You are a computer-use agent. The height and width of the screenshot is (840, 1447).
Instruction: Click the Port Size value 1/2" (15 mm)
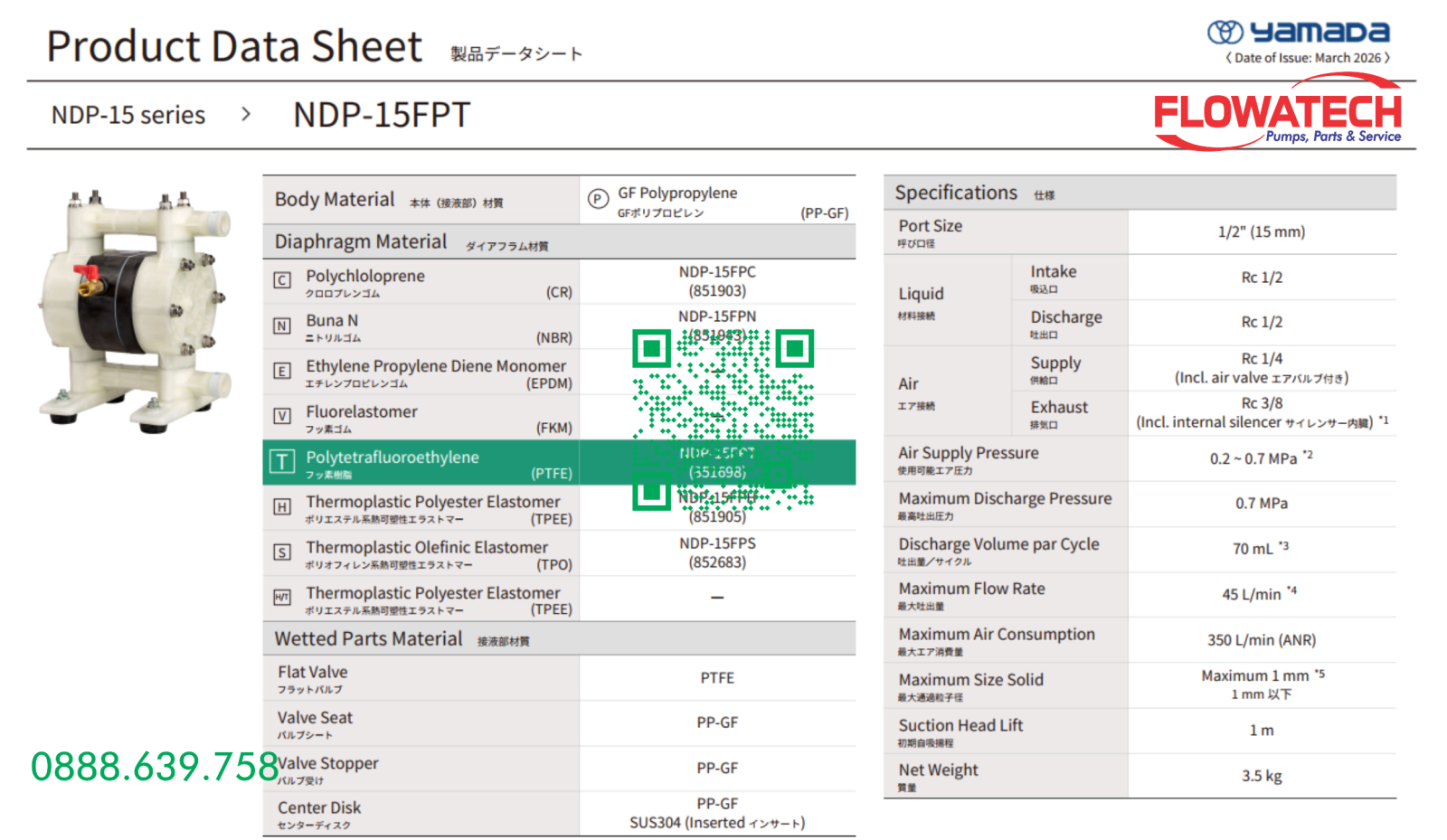pyautogui.click(x=1262, y=231)
